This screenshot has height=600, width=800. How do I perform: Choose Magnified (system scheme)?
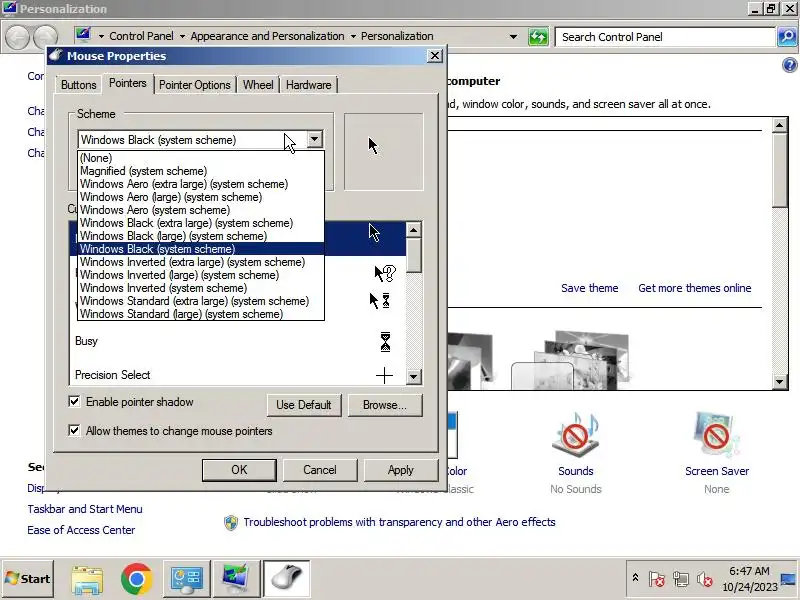click(x=201, y=171)
